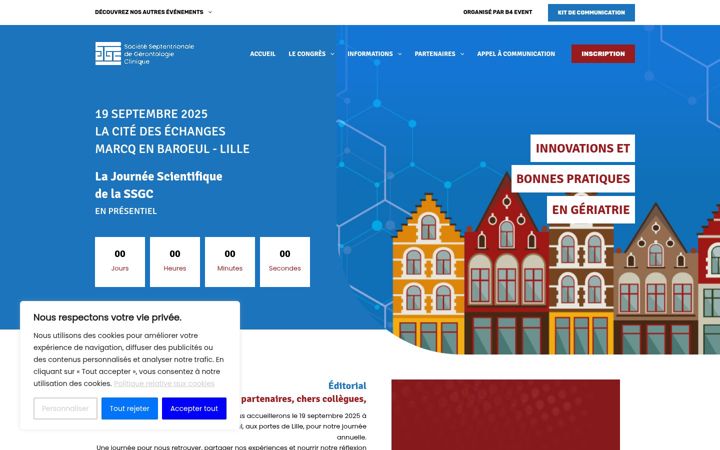
Task: Go to the Accueil menu item
Action: click(x=263, y=54)
